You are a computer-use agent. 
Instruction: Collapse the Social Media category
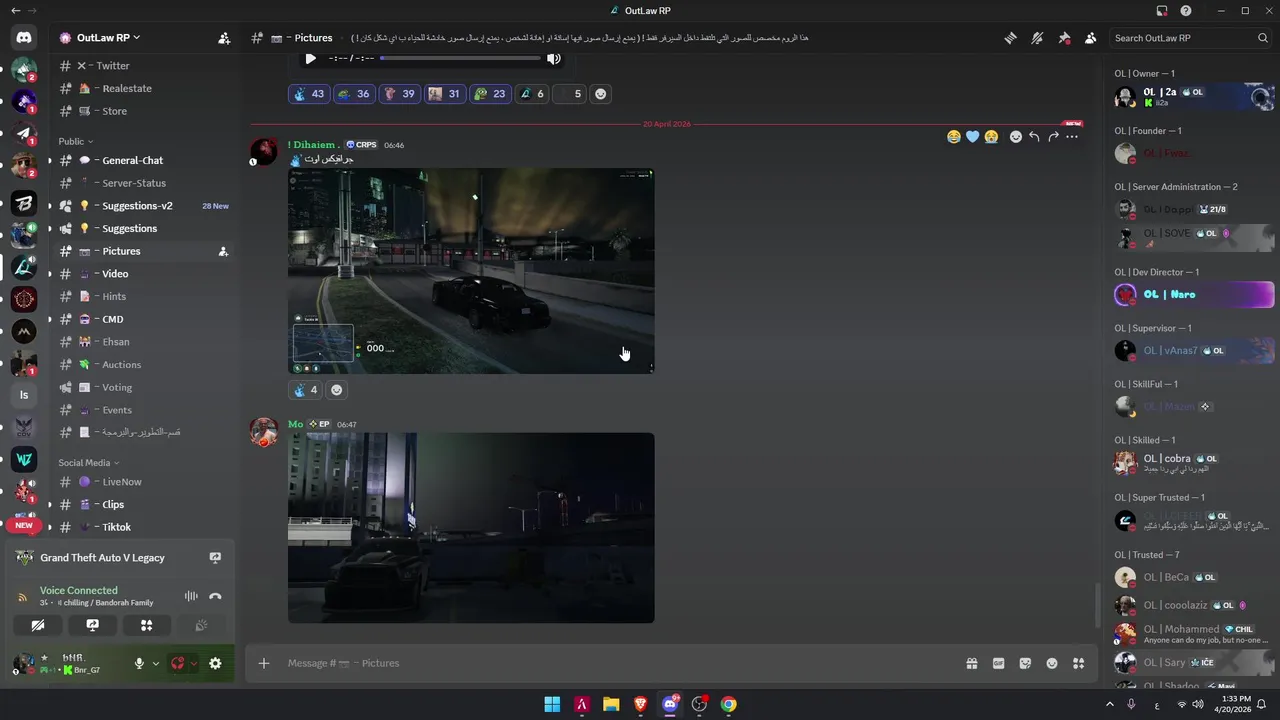(88, 463)
